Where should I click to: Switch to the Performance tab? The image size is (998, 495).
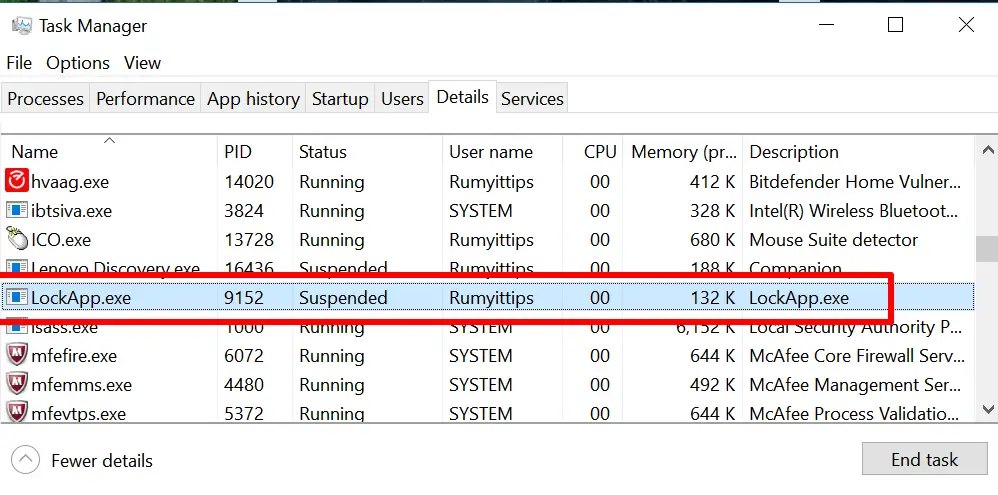pyautogui.click(x=145, y=99)
